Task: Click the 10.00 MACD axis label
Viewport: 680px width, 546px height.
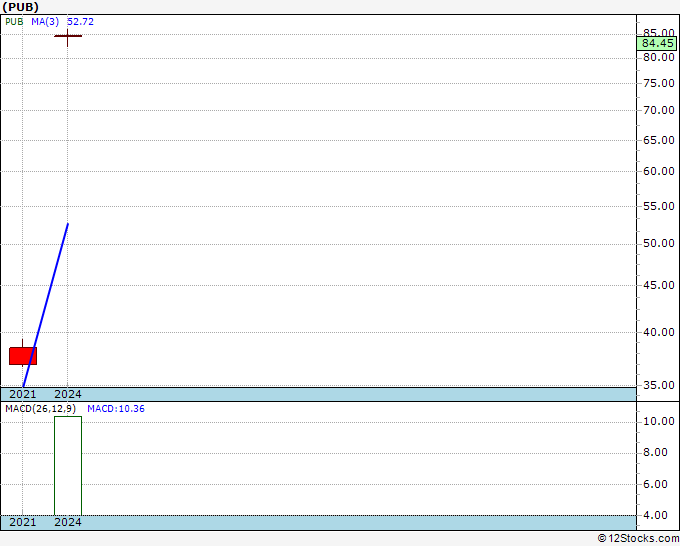Action: click(659, 421)
